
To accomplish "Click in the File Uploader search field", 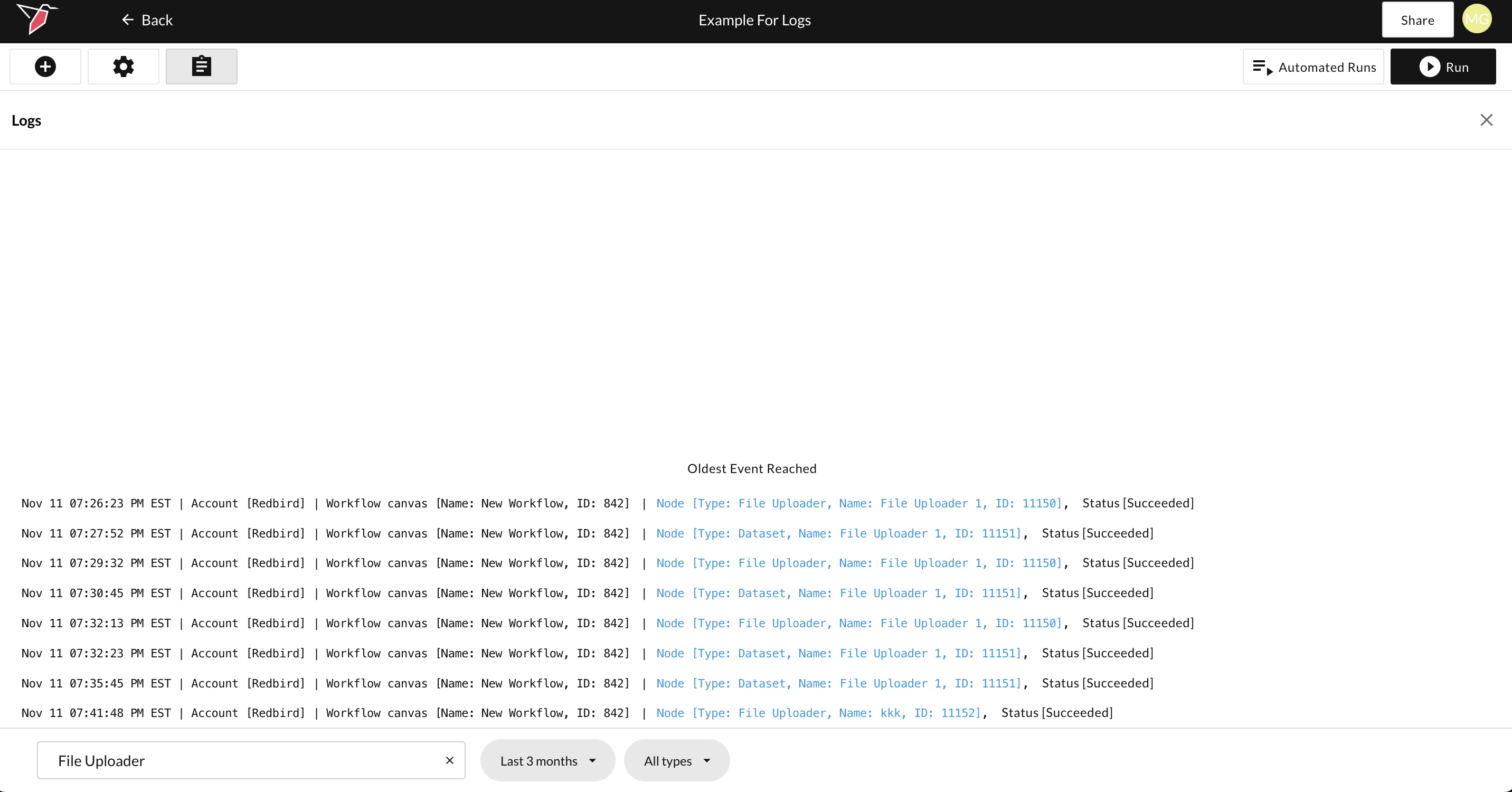I will coord(241,761).
